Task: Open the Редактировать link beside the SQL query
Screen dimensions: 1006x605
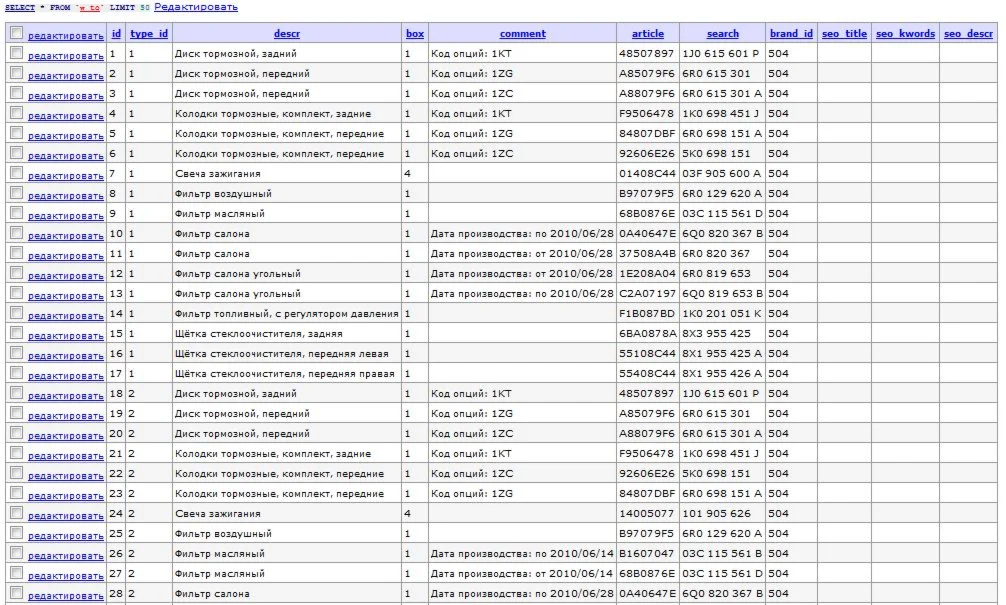Action: [196, 7]
